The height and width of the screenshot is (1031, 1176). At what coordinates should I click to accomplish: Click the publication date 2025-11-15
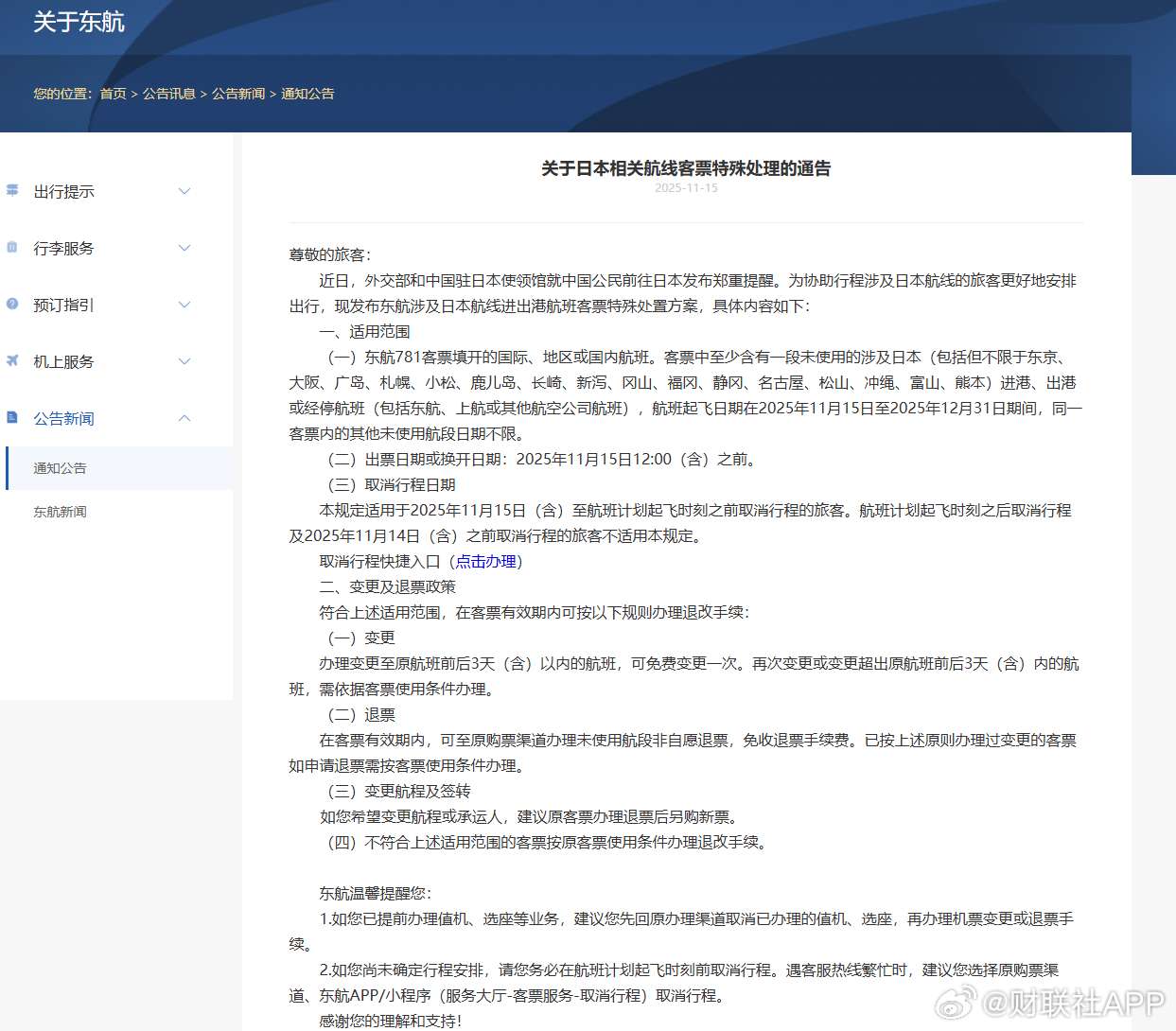[686, 188]
